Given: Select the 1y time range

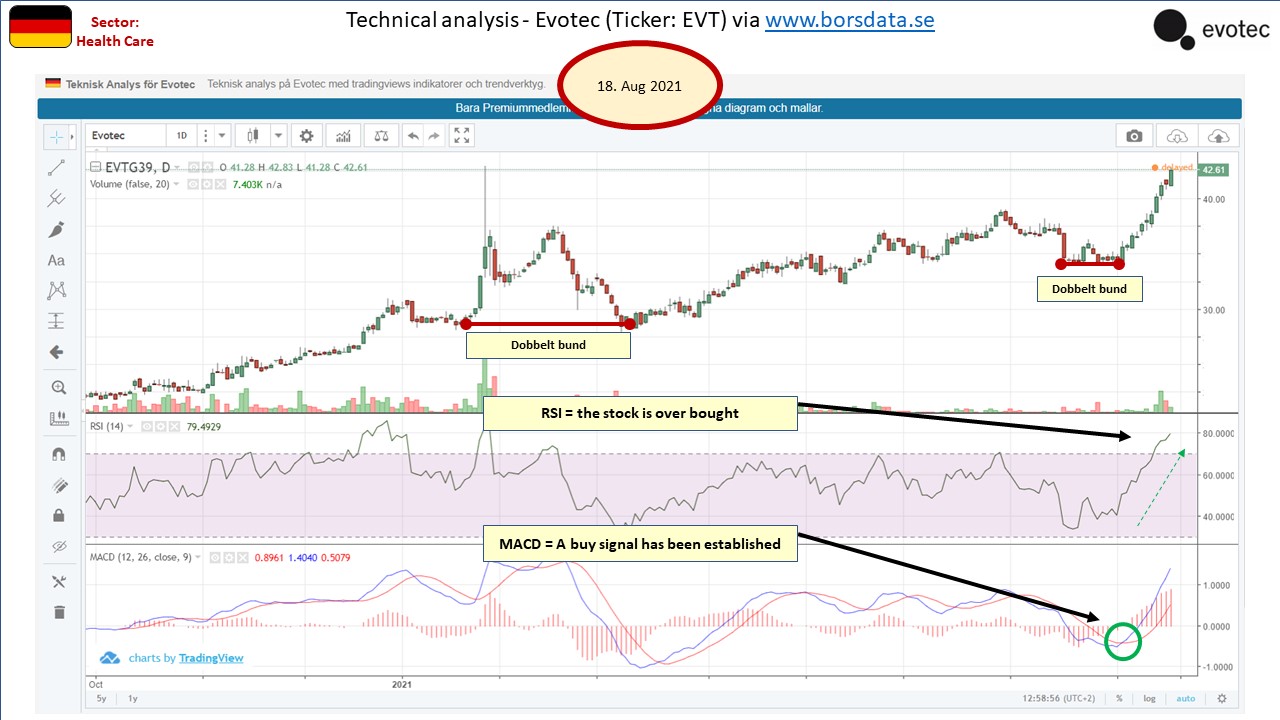Looking at the screenshot, I should click(x=131, y=699).
